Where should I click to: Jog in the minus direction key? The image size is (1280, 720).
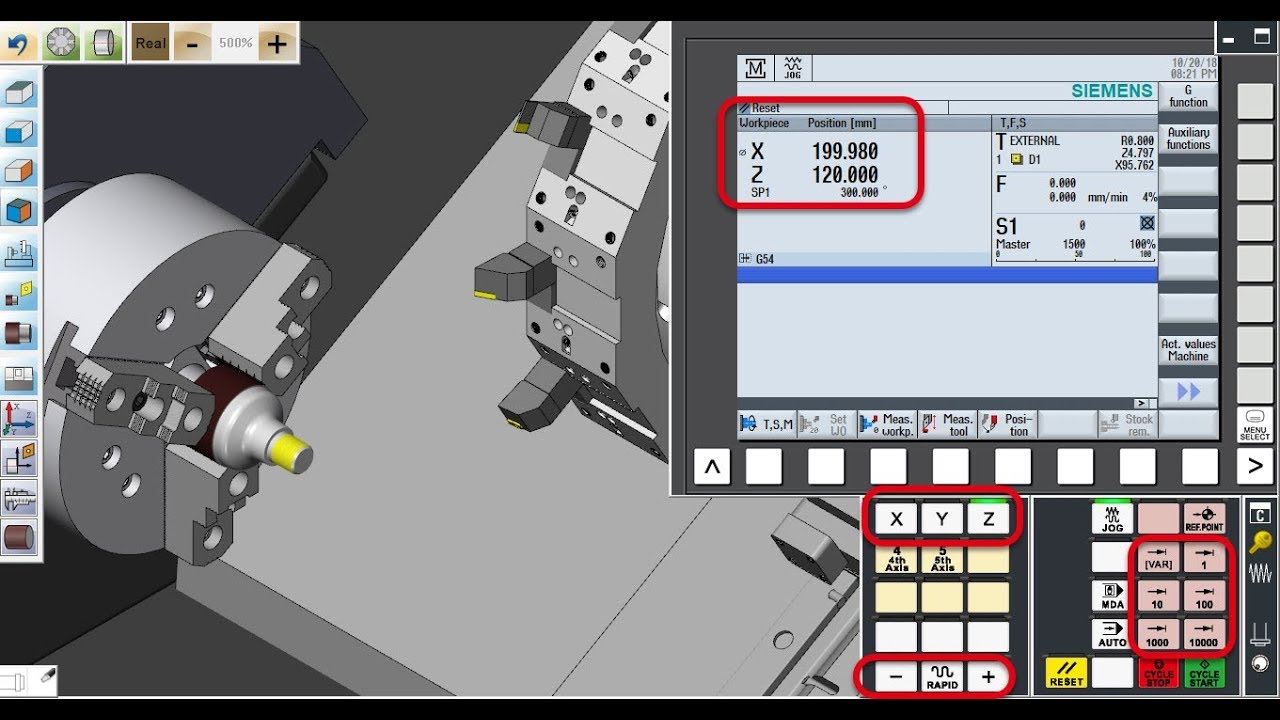pyautogui.click(x=896, y=677)
